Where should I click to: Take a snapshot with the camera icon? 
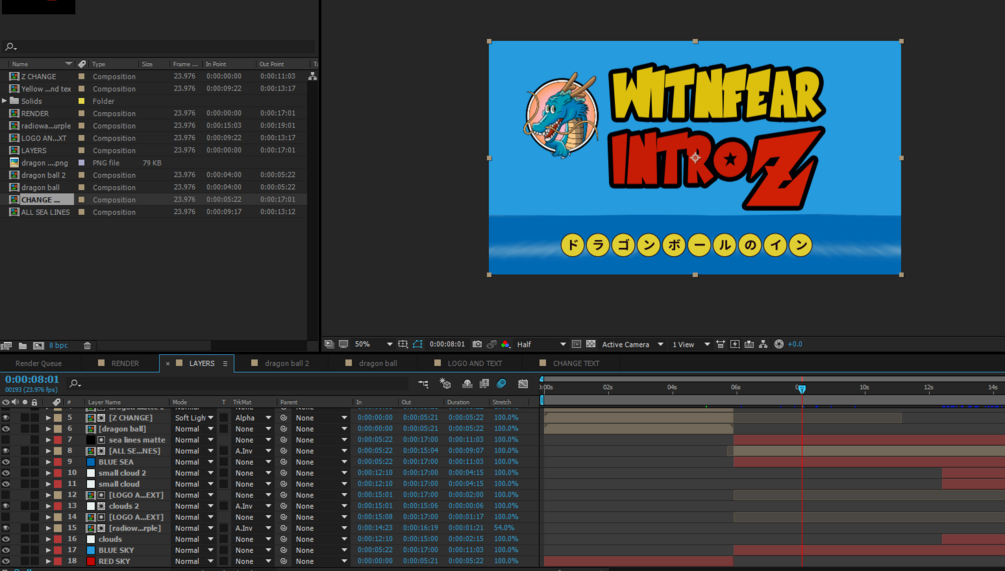point(477,344)
